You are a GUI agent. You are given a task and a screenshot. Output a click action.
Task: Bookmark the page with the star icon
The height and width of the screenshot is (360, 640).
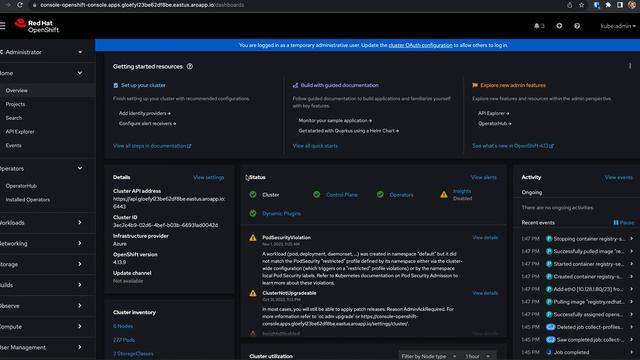(581, 5)
